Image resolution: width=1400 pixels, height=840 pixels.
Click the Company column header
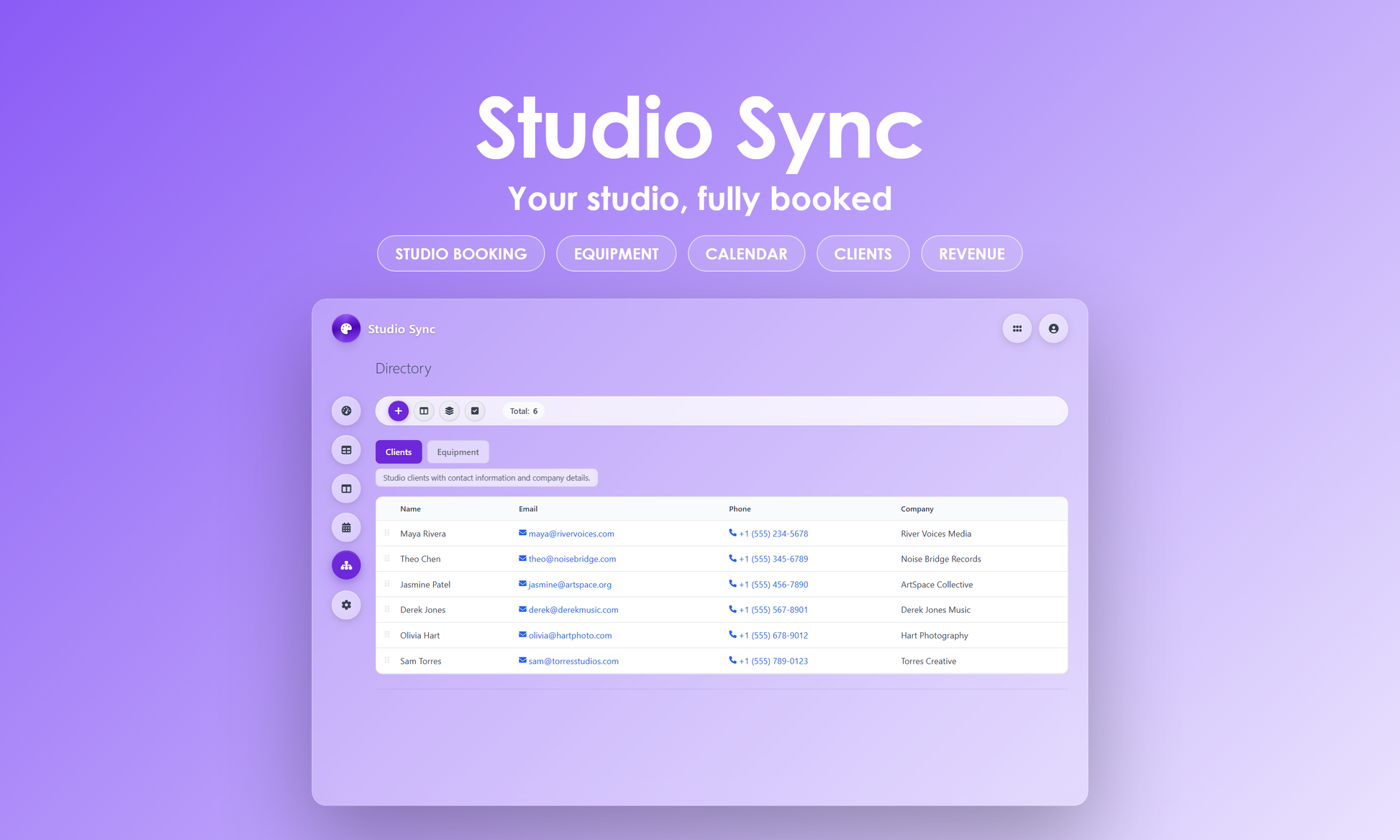(917, 508)
